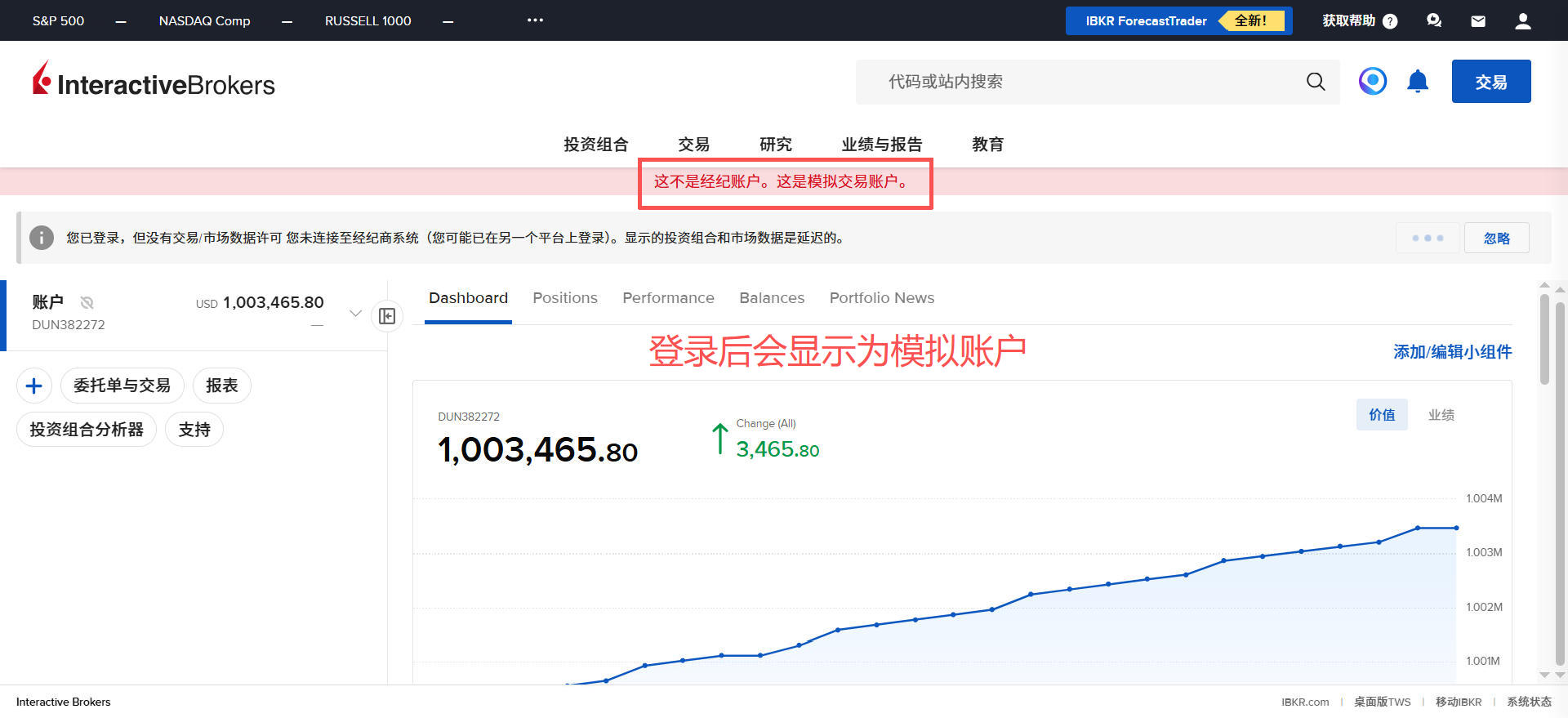
Task: Open the user profile icon
Action: (1522, 21)
